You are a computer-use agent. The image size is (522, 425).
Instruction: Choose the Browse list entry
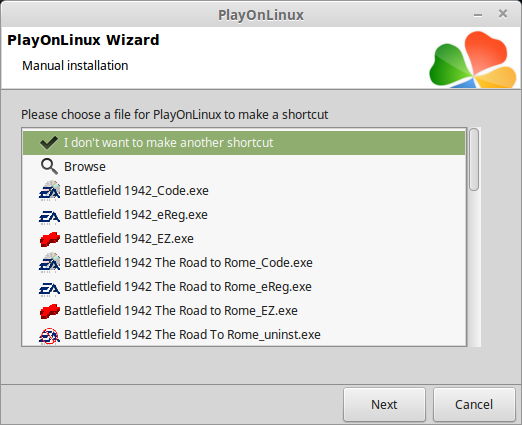(x=244, y=167)
